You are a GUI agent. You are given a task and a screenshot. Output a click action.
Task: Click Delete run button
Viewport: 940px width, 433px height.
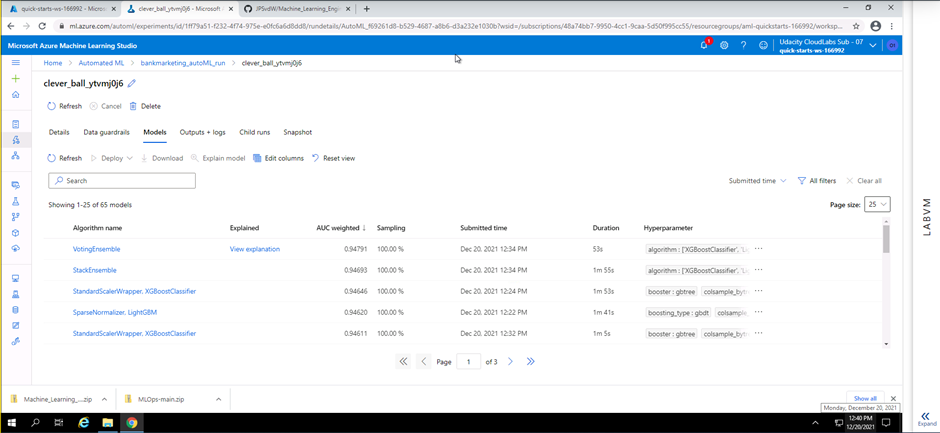tap(145, 106)
